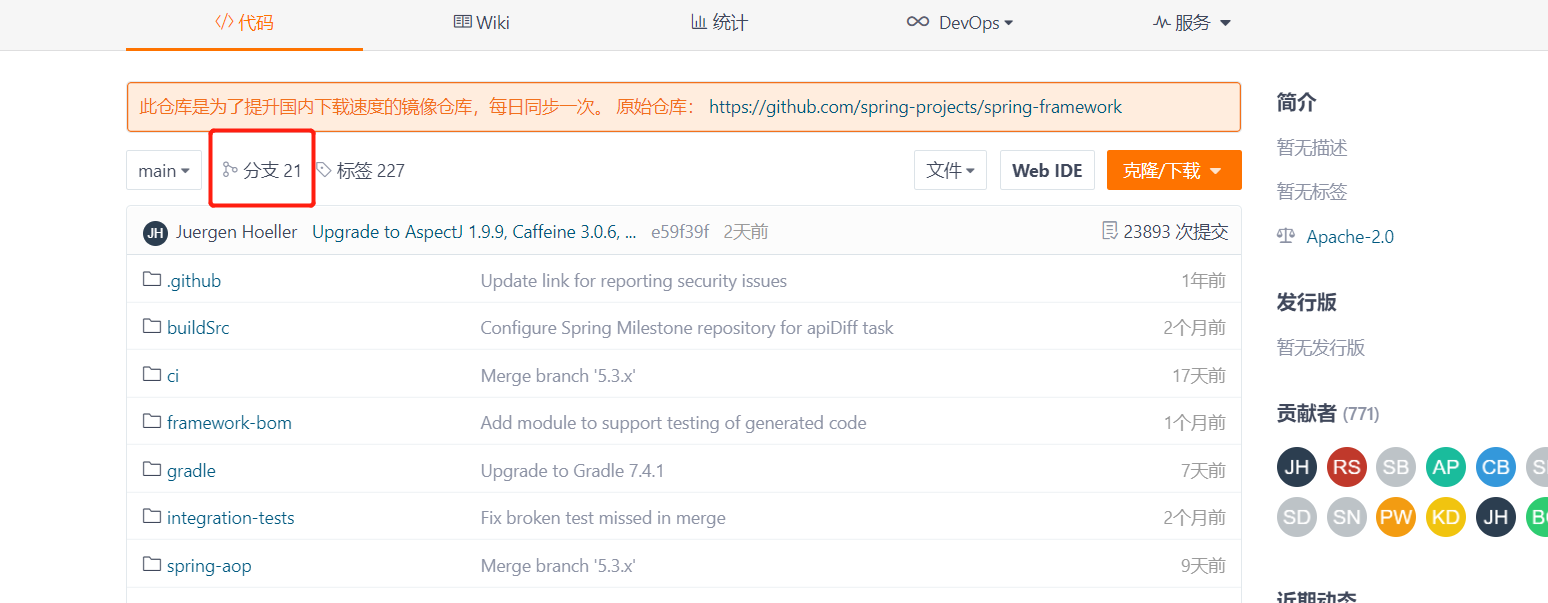The width and height of the screenshot is (1548, 603).
Task: Open Juergen Hoeller's profile link
Action: pos(236,232)
